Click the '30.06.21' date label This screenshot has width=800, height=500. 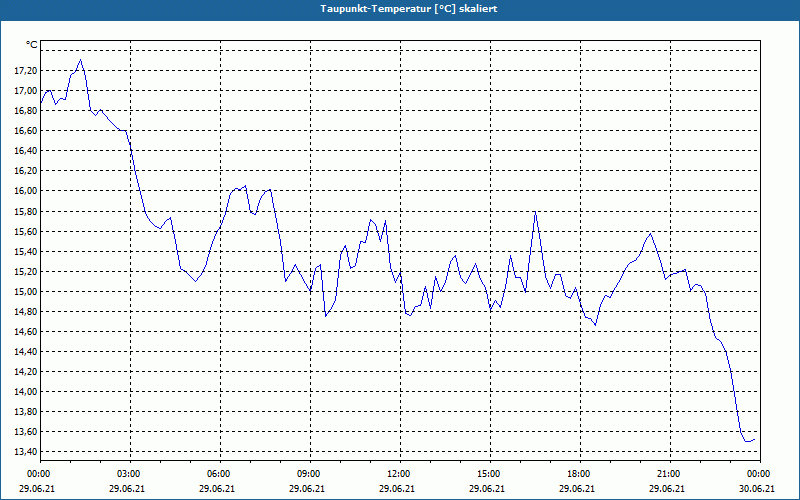pos(757,489)
